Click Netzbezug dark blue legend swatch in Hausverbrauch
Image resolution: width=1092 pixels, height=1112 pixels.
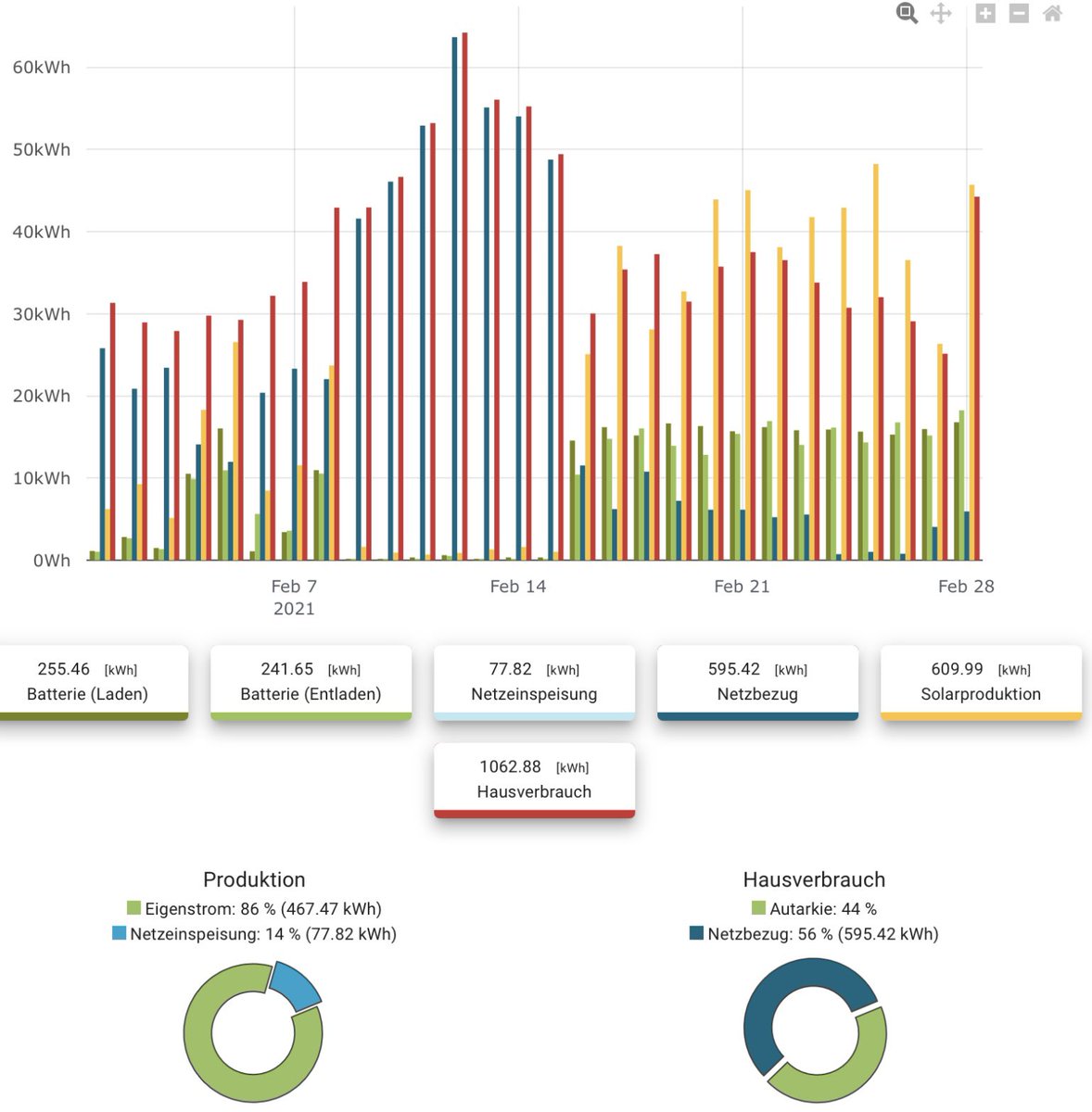point(697,933)
